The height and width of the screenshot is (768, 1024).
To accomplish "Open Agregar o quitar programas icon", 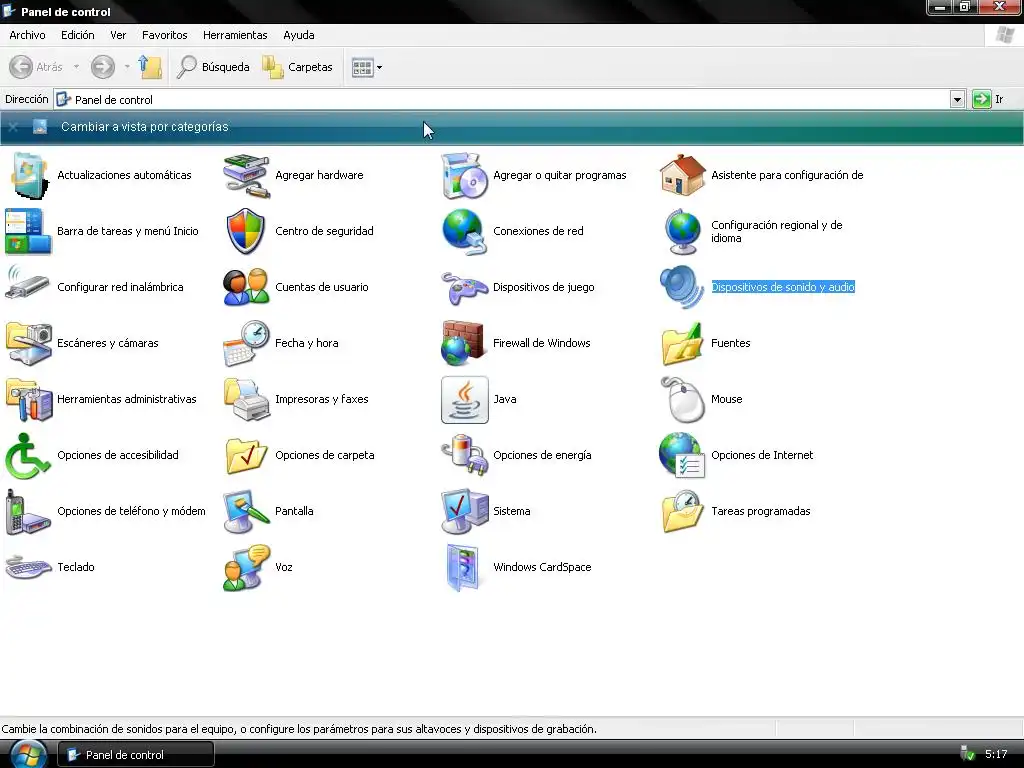I will 464,175.
